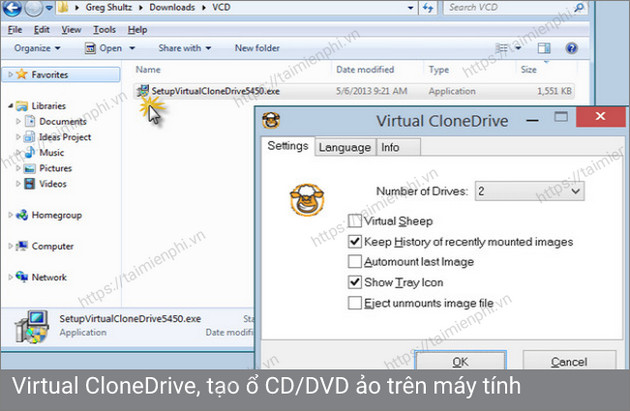The image size is (630, 411).
Task: Switch to the Language tab
Action: click(x=345, y=147)
